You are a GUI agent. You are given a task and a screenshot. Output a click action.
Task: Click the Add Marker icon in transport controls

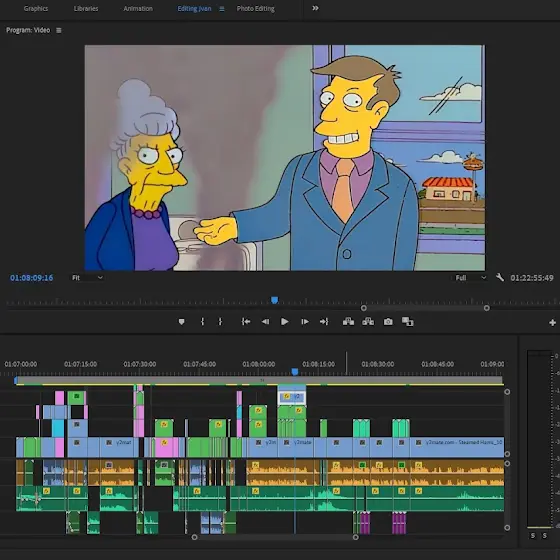pyautogui.click(x=181, y=322)
